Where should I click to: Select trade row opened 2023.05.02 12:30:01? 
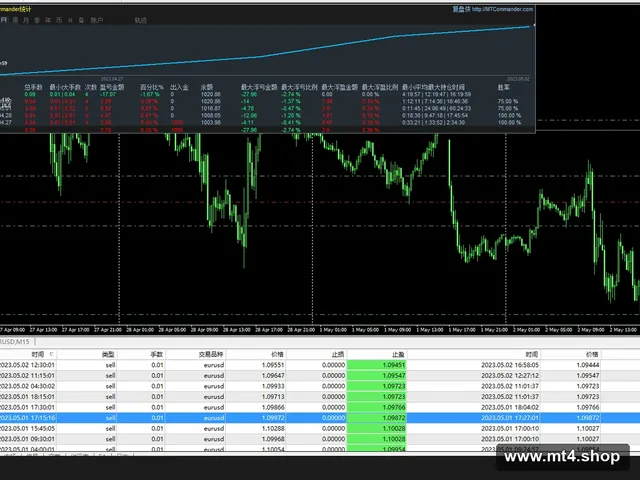point(320,365)
